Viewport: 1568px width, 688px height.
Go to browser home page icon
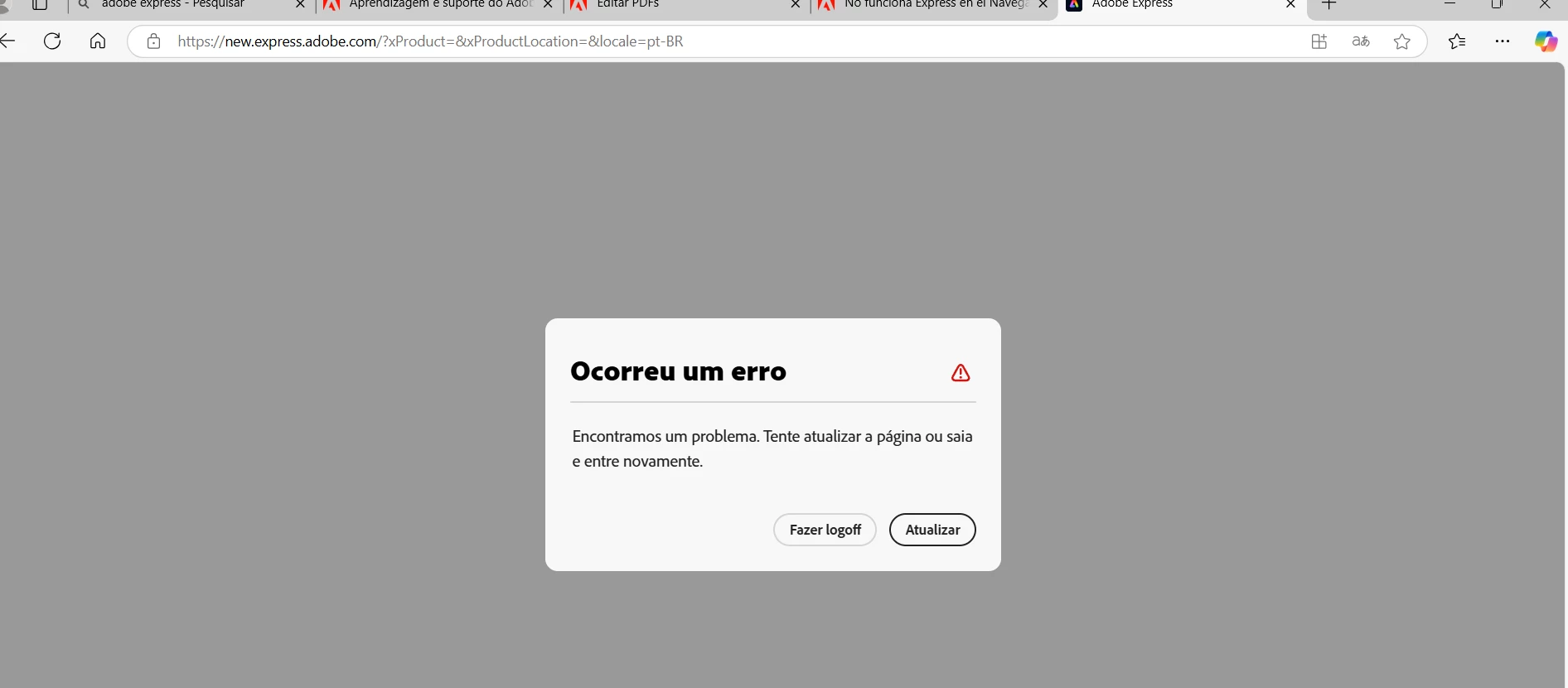pyautogui.click(x=98, y=41)
